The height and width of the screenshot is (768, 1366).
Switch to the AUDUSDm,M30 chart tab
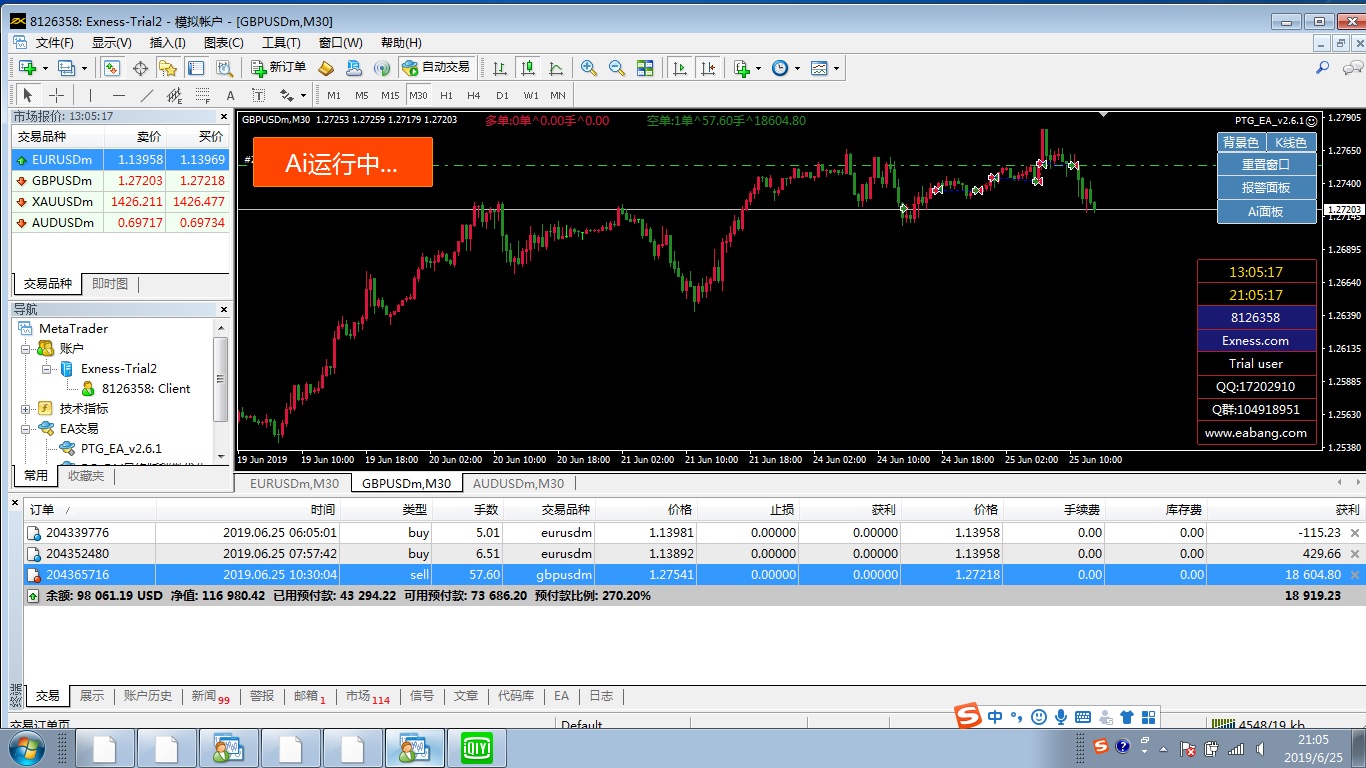click(x=518, y=484)
